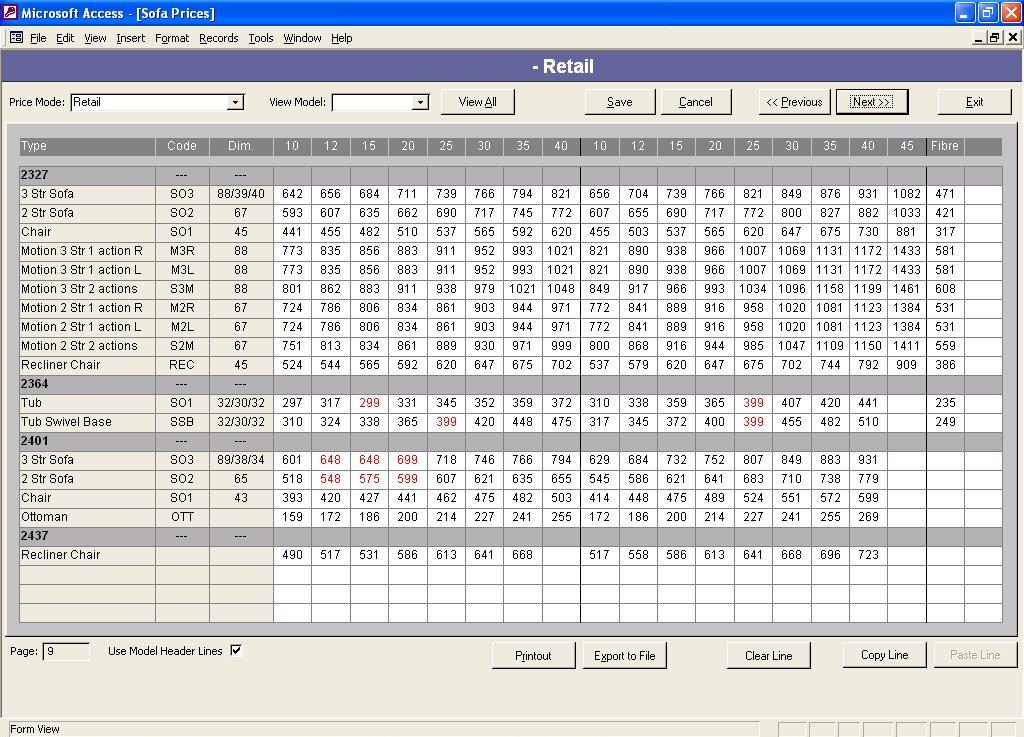The width and height of the screenshot is (1024, 737).
Task: Close the inner Sofa Prices form window
Action: point(1011,38)
